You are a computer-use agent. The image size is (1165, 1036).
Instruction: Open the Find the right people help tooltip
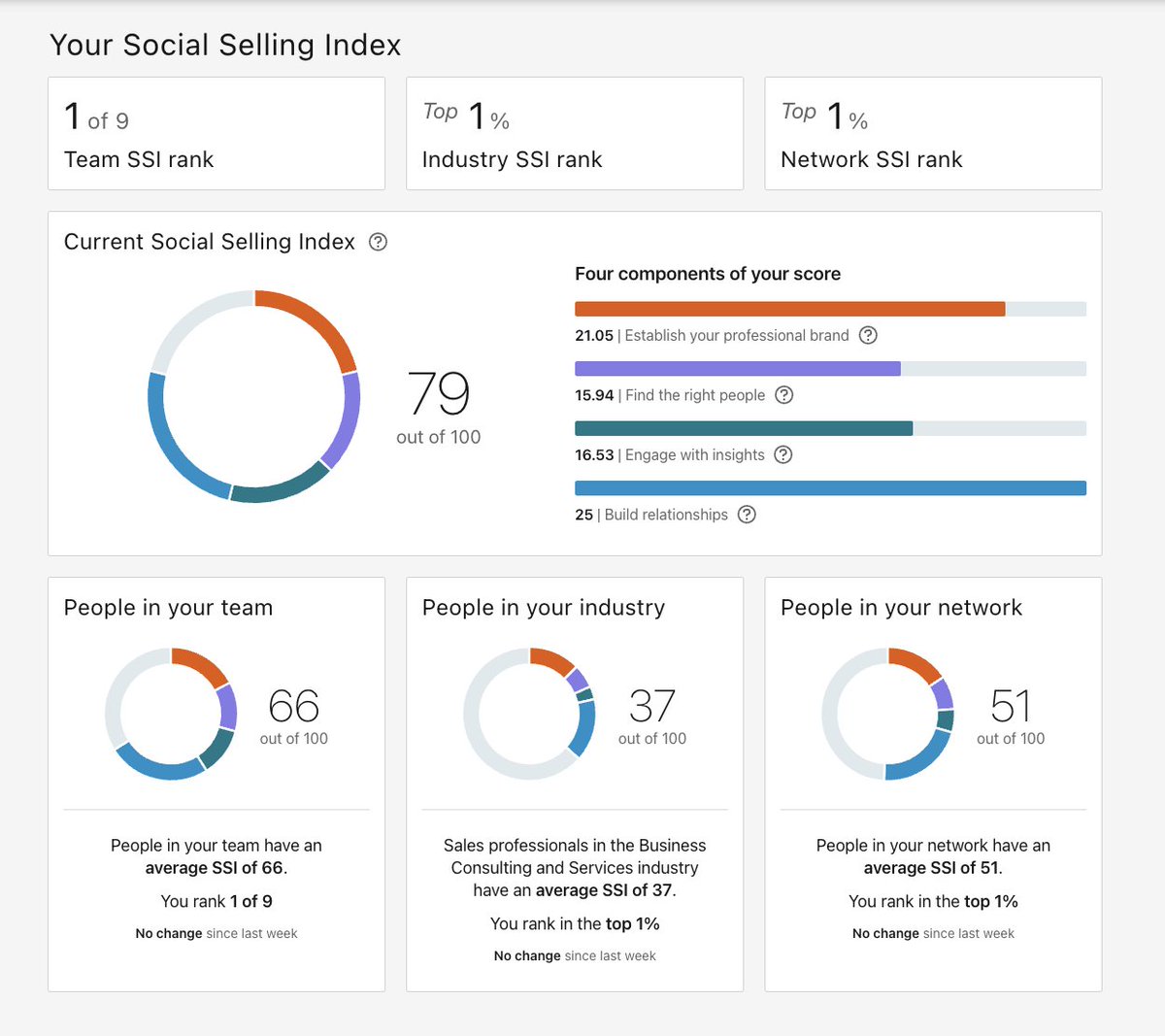[784, 395]
